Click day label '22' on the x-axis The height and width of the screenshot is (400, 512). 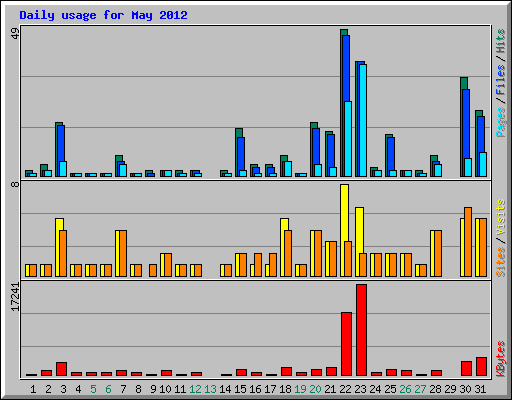tap(345, 389)
